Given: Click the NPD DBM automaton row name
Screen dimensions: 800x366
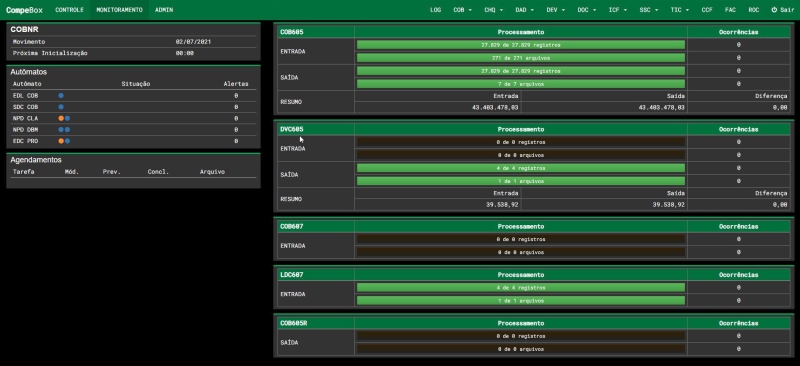Looking at the screenshot, I should click(x=25, y=130).
